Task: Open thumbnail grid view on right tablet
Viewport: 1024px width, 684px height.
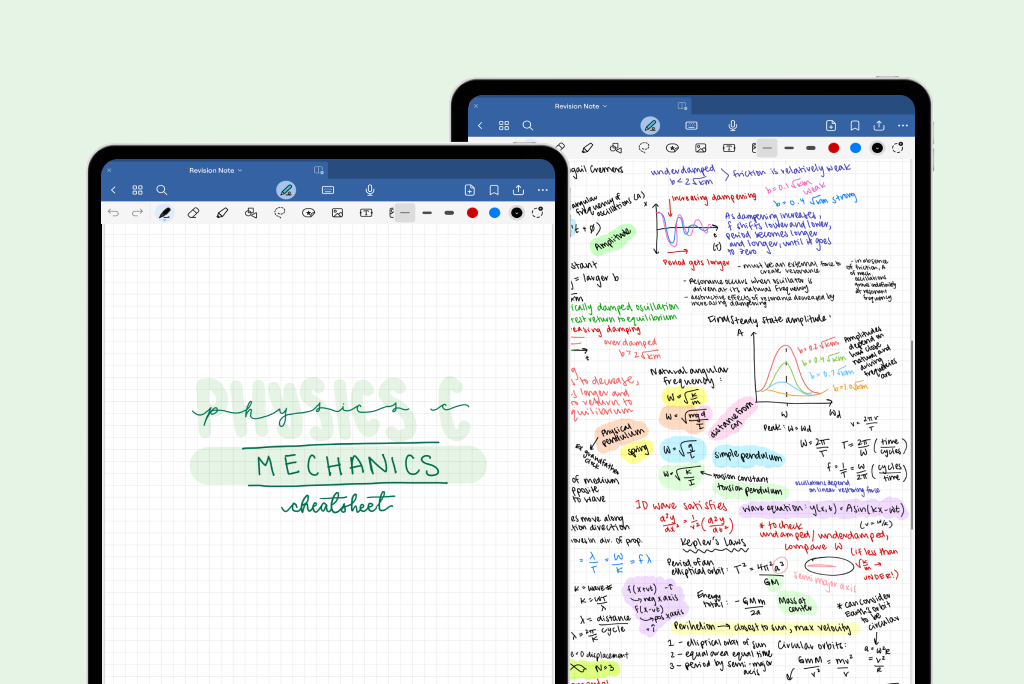Action: click(504, 125)
